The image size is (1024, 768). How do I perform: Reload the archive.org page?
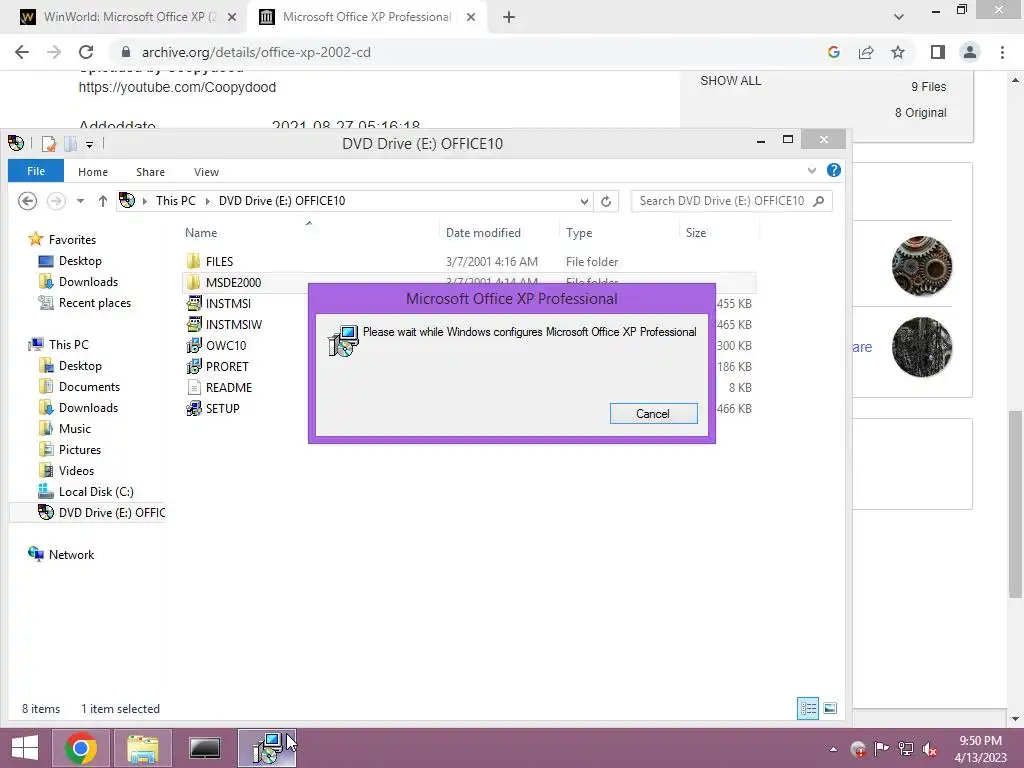pos(86,52)
